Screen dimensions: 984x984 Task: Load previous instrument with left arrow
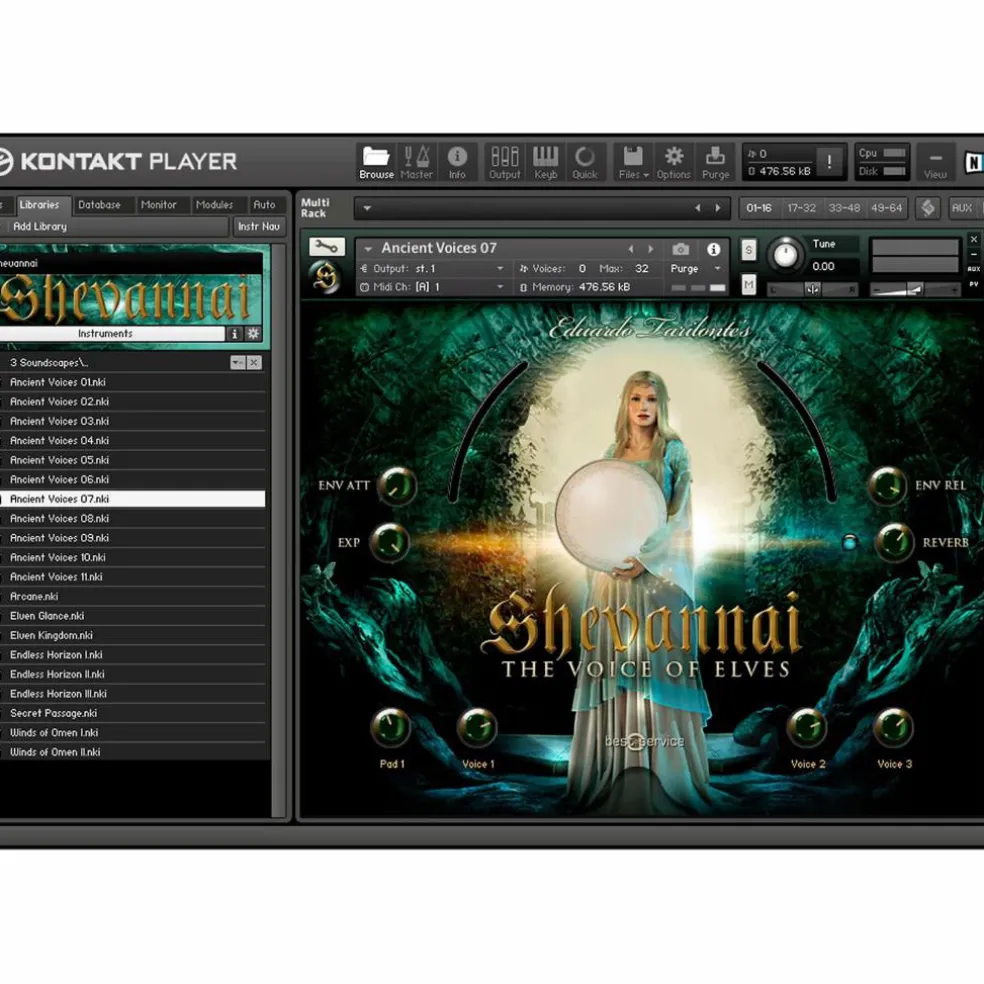[631, 249]
